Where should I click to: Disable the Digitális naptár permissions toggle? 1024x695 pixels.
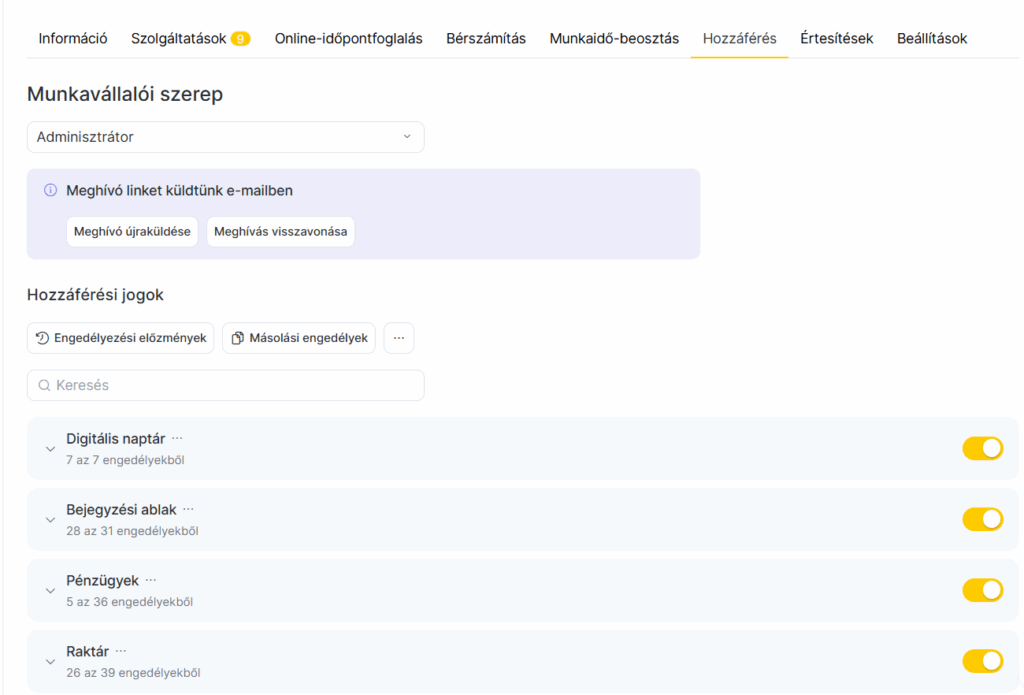(x=982, y=448)
